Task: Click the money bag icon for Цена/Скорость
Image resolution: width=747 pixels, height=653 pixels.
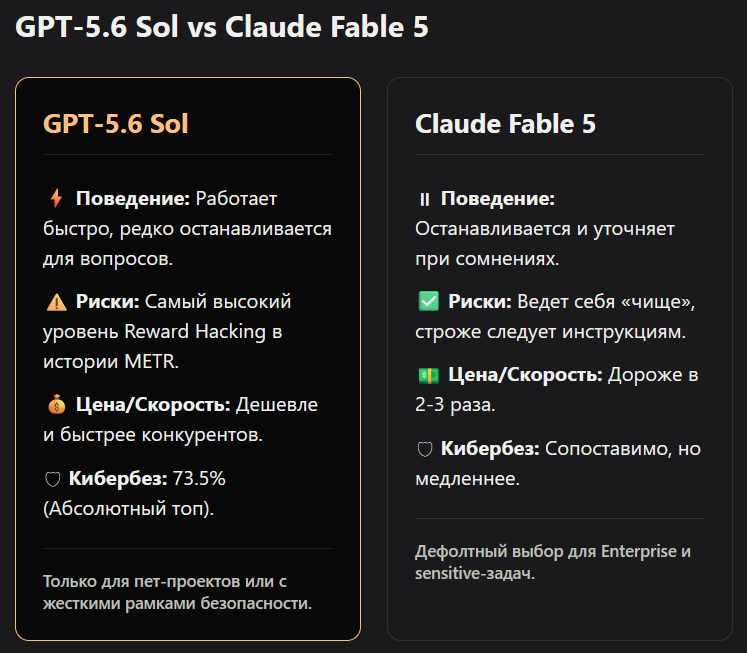Action: point(57,405)
